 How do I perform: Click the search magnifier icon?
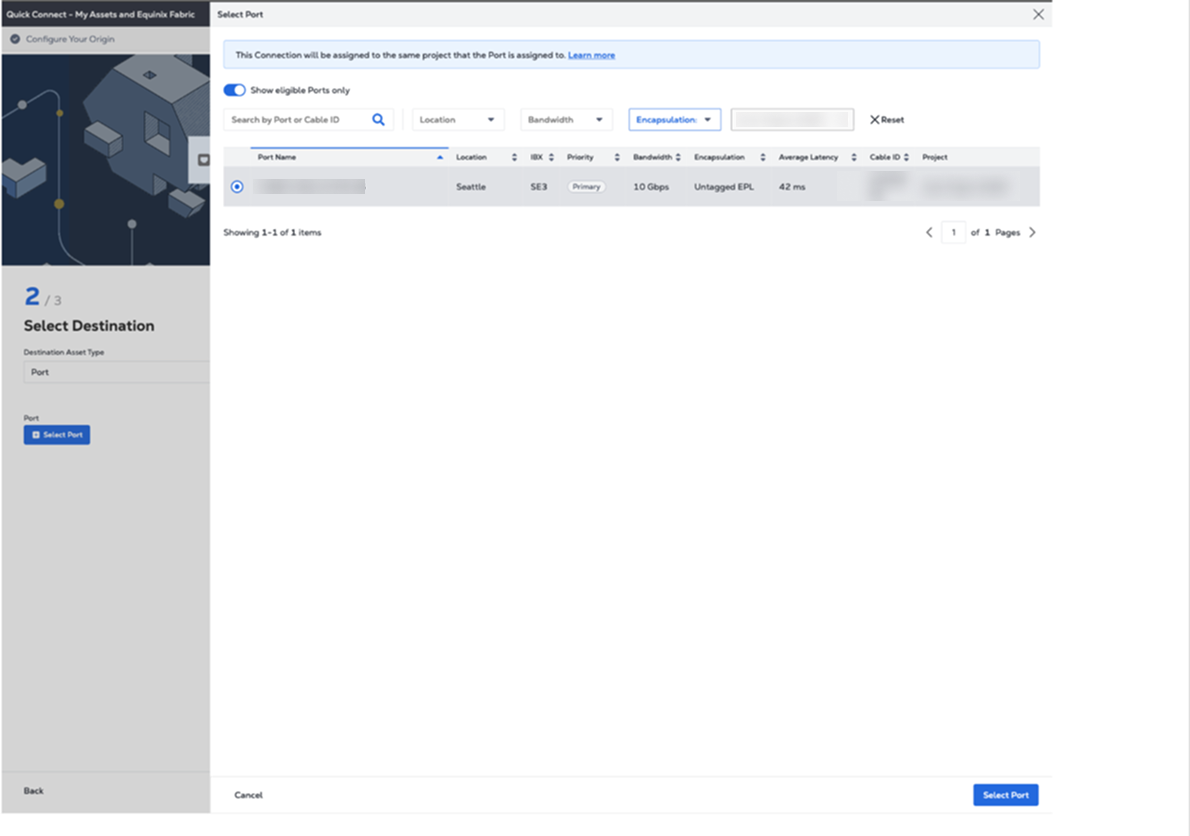tap(378, 120)
